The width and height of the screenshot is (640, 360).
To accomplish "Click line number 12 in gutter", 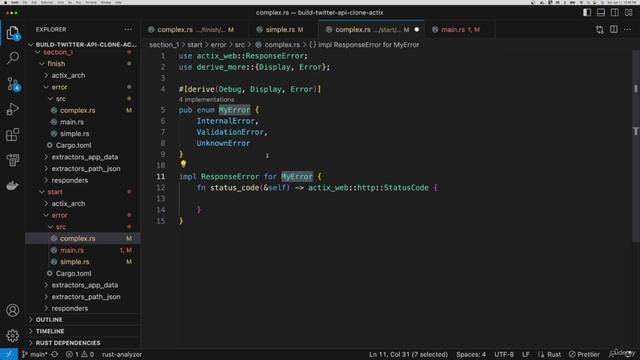I will pos(161,188).
